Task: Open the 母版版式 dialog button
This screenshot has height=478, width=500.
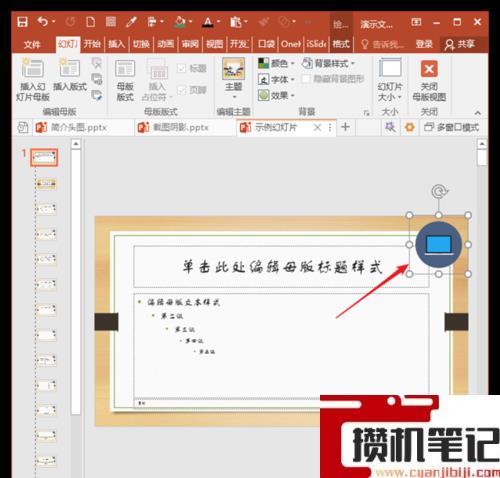Action: click(125, 80)
